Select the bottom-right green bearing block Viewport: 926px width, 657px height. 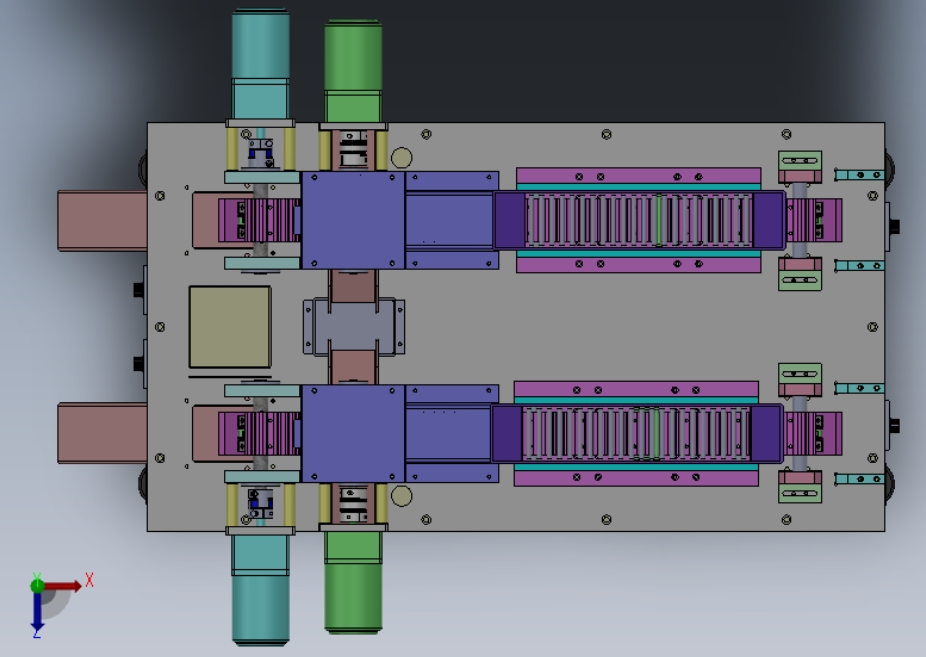point(800,493)
